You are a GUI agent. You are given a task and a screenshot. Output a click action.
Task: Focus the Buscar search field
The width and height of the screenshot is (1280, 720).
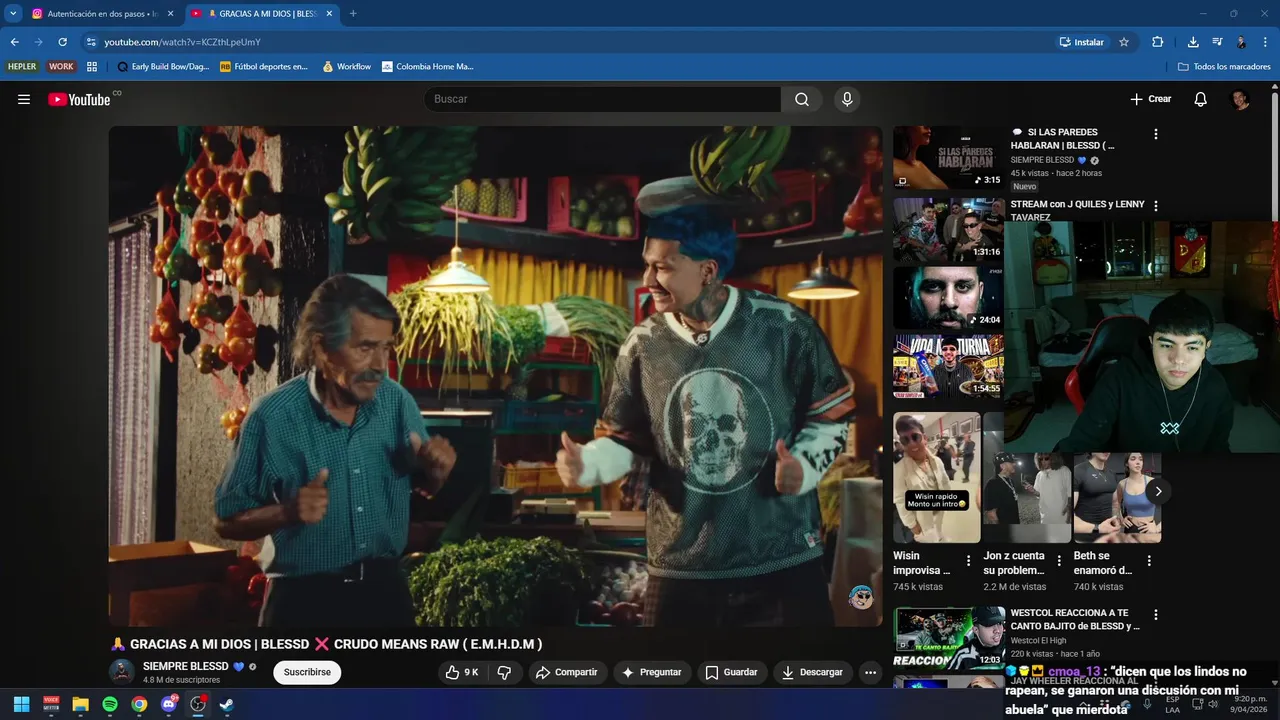[602, 99]
